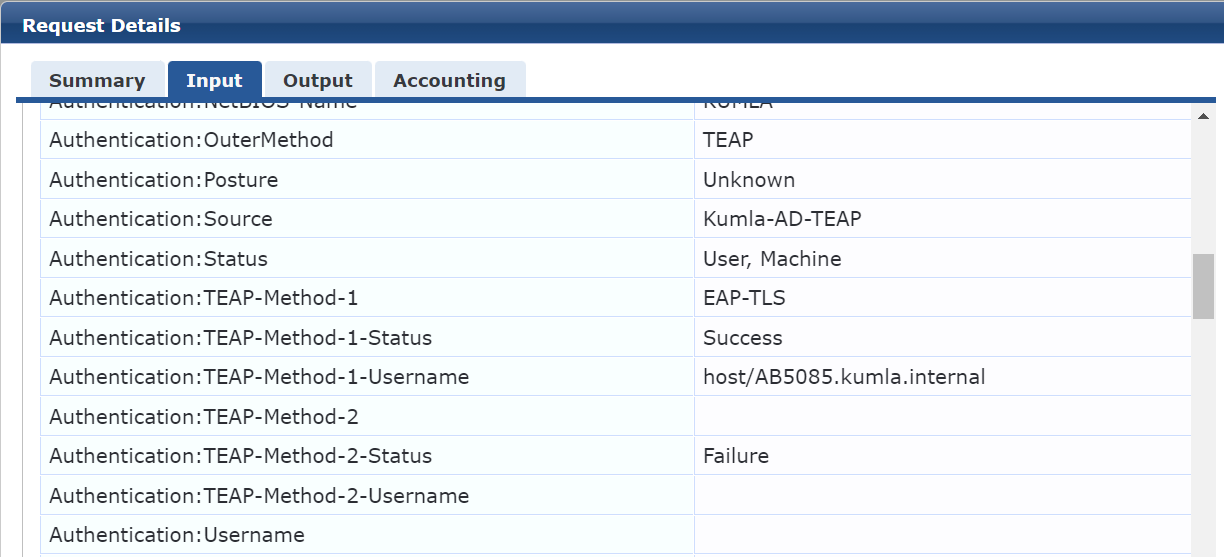Open the Accounting tab
Image resolution: width=1224 pixels, height=557 pixels.
click(x=449, y=80)
